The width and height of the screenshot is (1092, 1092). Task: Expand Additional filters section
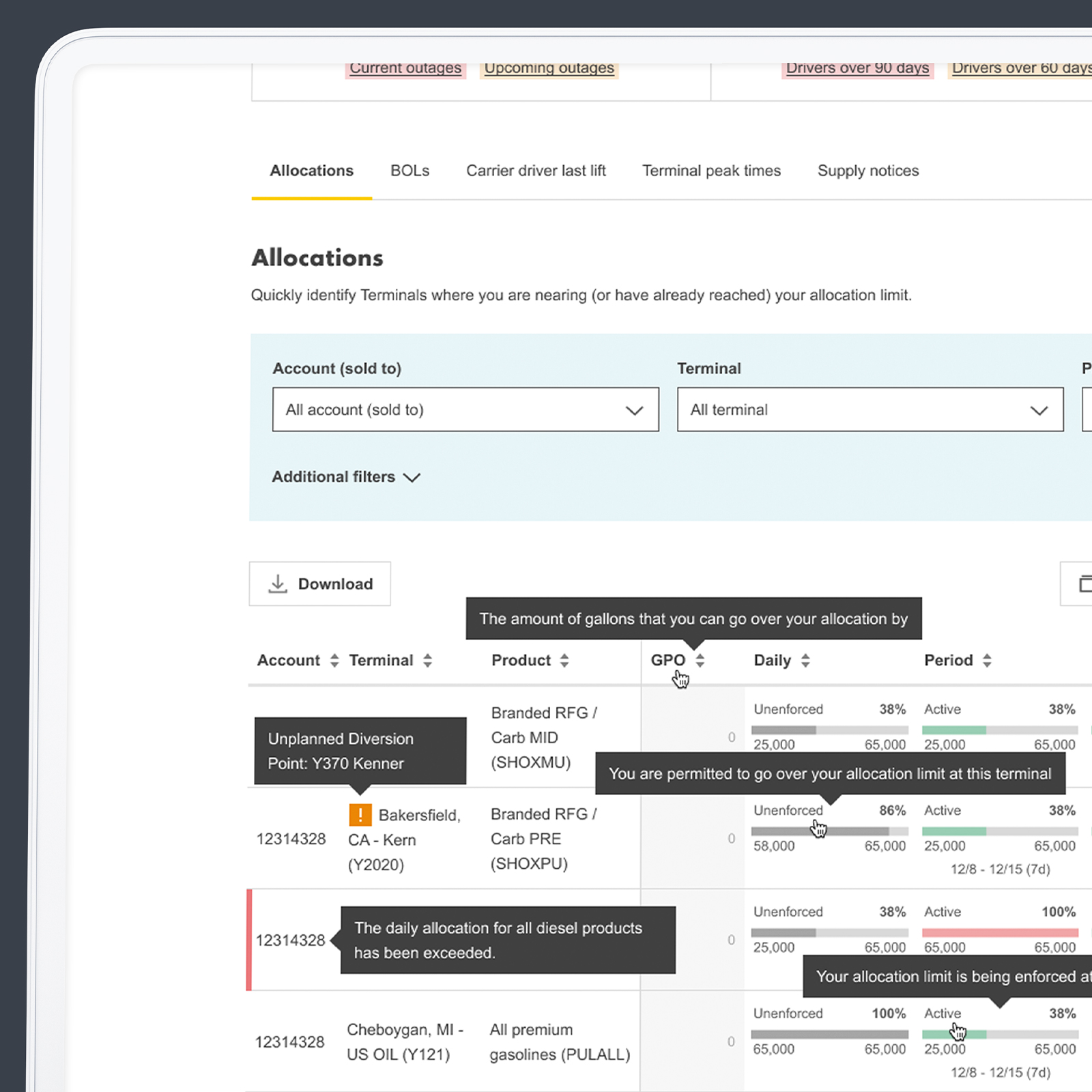[x=346, y=476]
